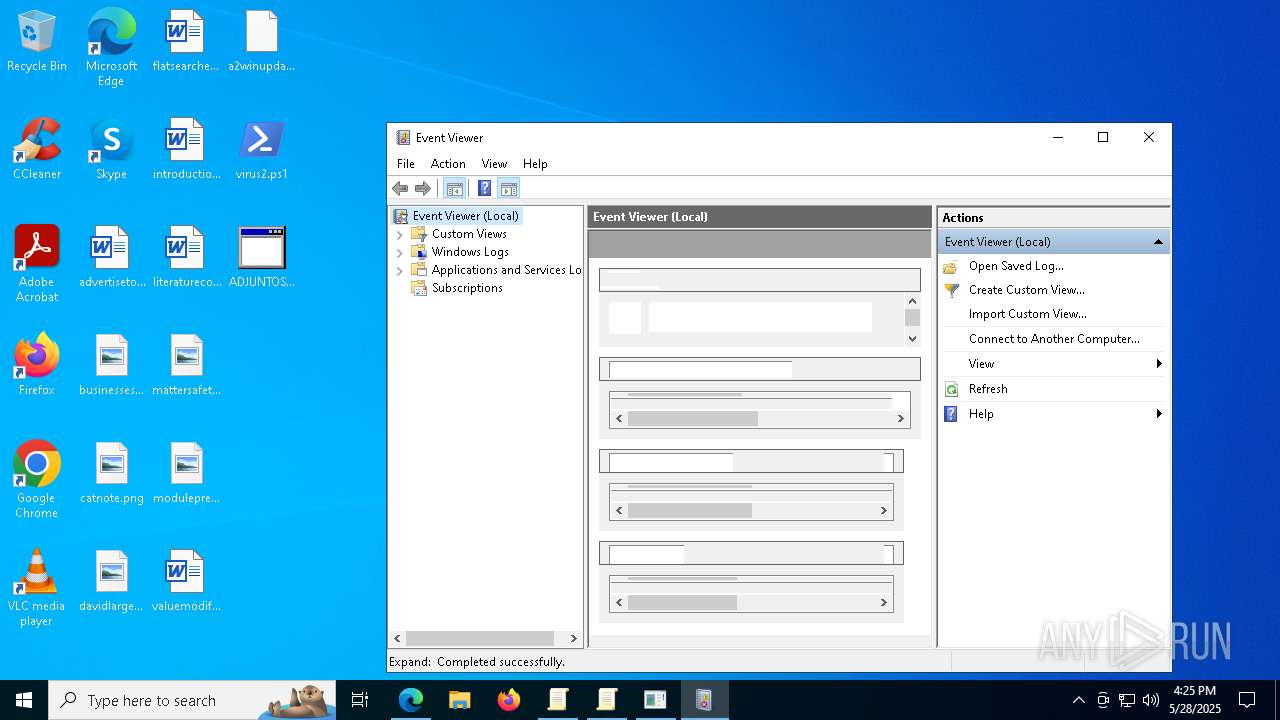This screenshot has width=1280, height=720.
Task: Select the Skype desktop shortcut
Action: pyautogui.click(x=111, y=149)
